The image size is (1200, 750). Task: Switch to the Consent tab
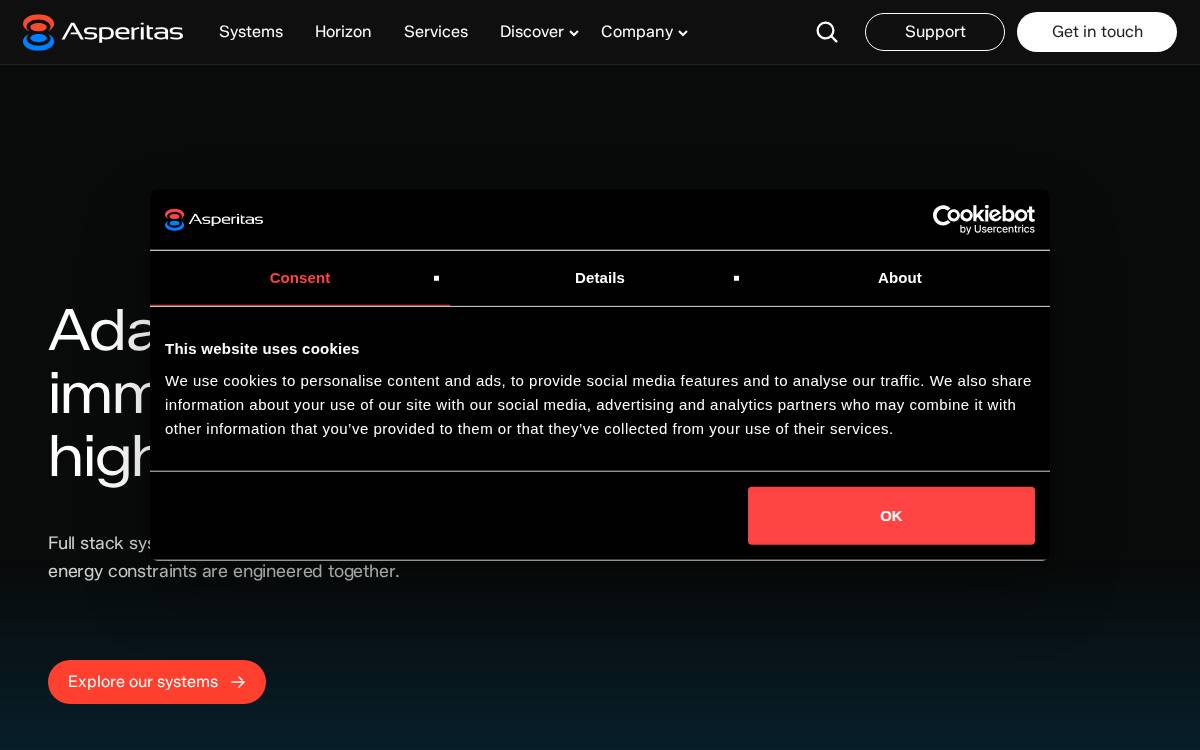tap(300, 278)
